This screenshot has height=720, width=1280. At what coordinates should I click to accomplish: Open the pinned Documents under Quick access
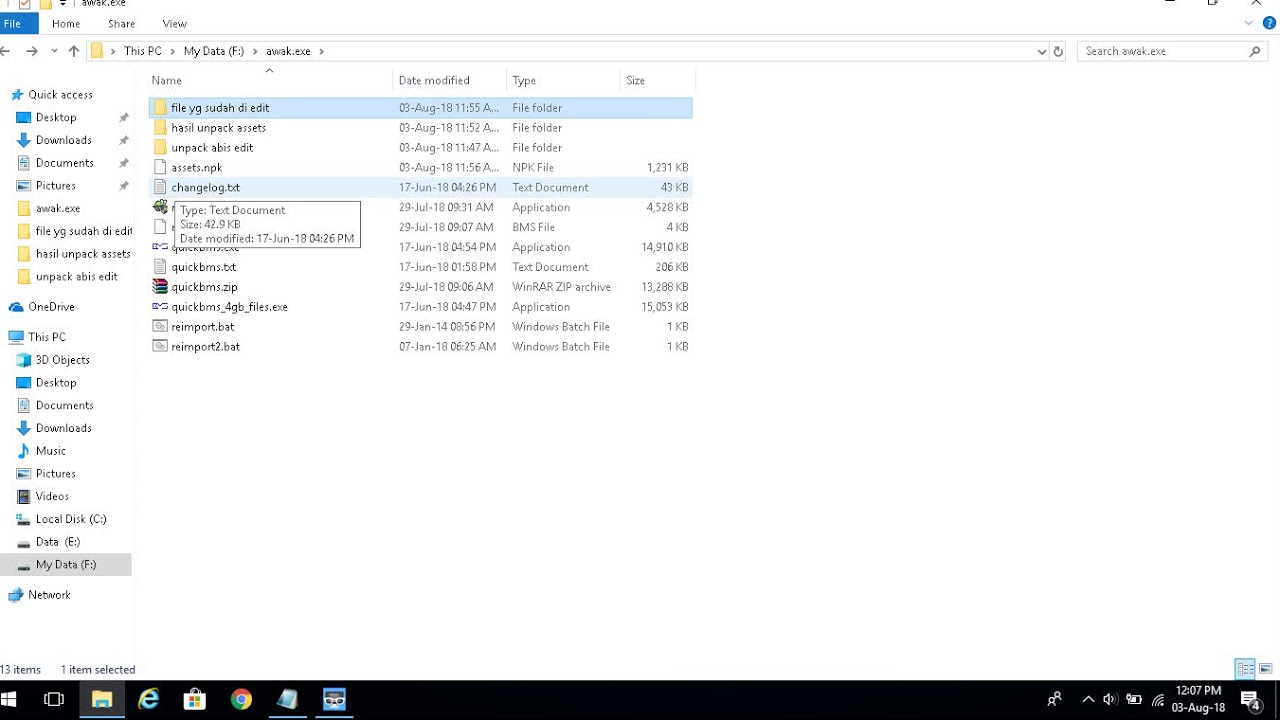[x=64, y=163]
